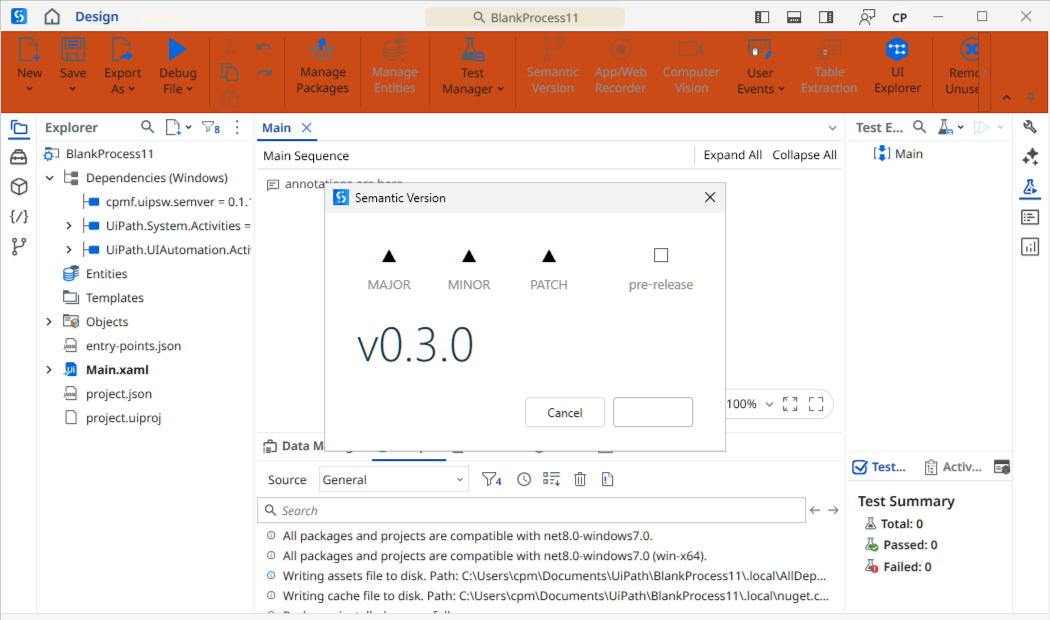
Task: Click the Semantic Version ribbon icon
Action: point(552,50)
